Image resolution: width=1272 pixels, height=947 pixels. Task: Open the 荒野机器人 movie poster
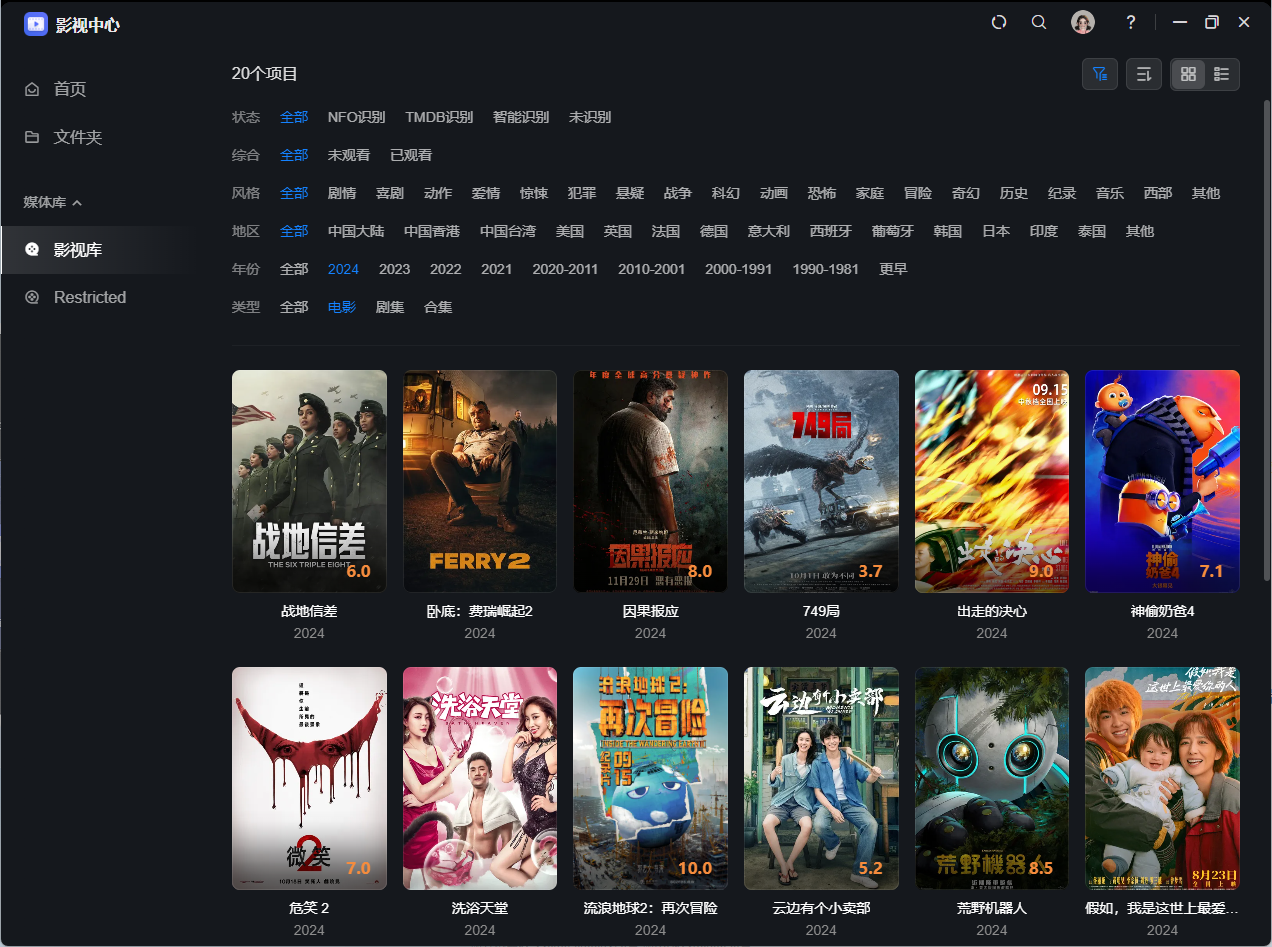992,778
